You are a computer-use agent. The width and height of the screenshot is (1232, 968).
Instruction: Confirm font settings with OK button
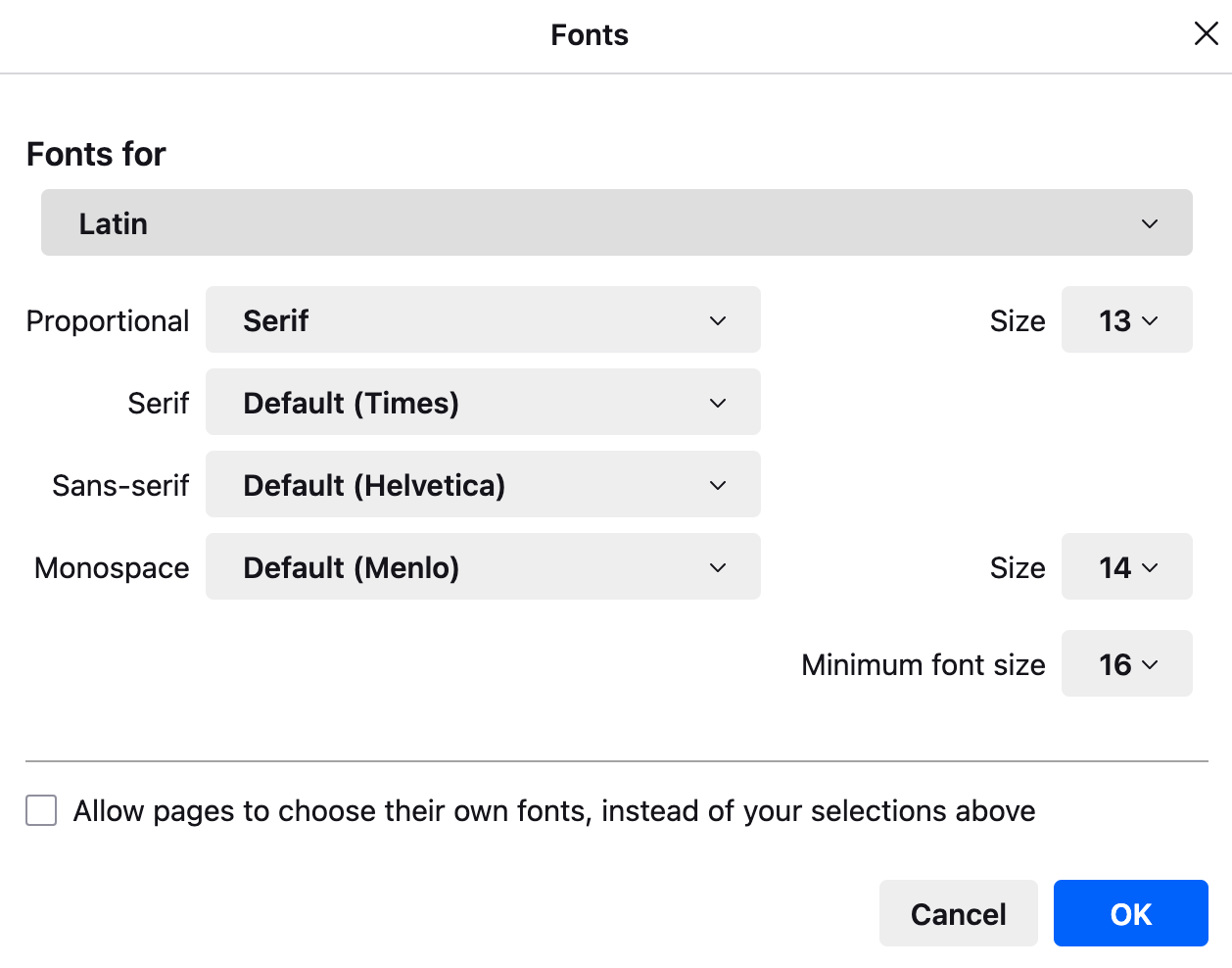click(x=1130, y=914)
